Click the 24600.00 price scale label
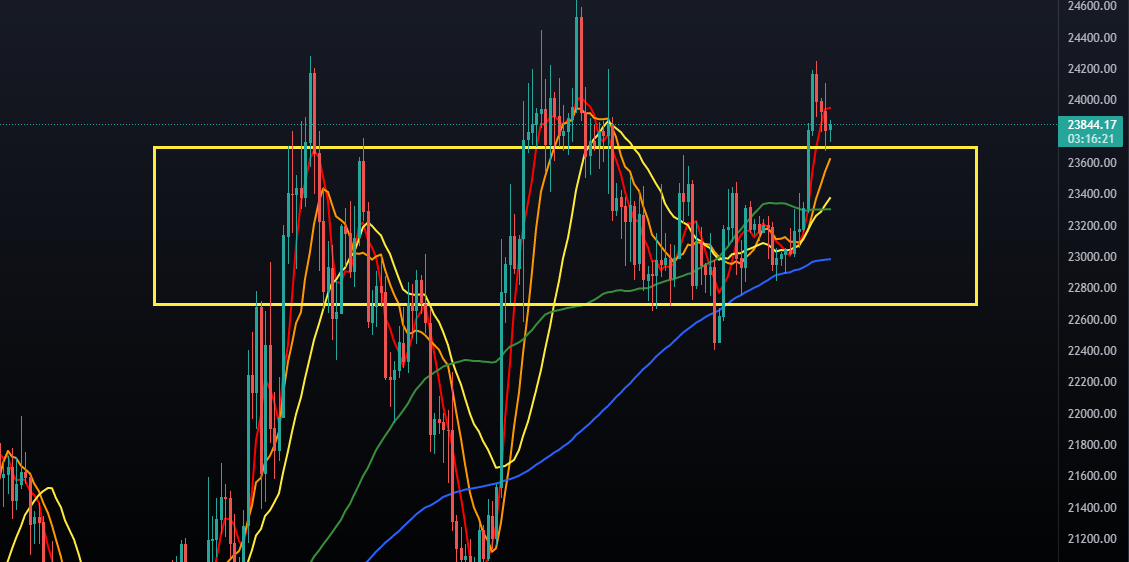The image size is (1129, 562). click(1093, 6)
